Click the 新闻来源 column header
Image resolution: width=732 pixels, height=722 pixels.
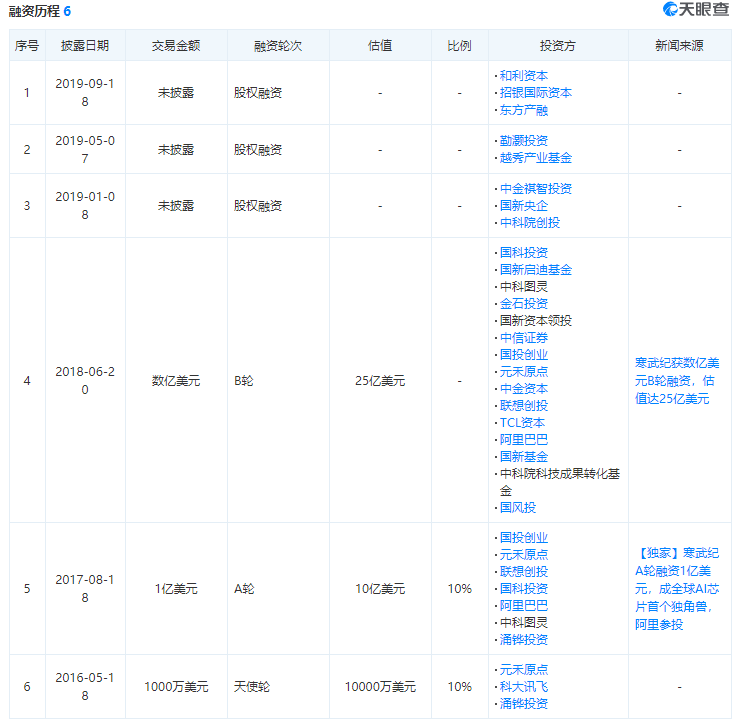[679, 45]
